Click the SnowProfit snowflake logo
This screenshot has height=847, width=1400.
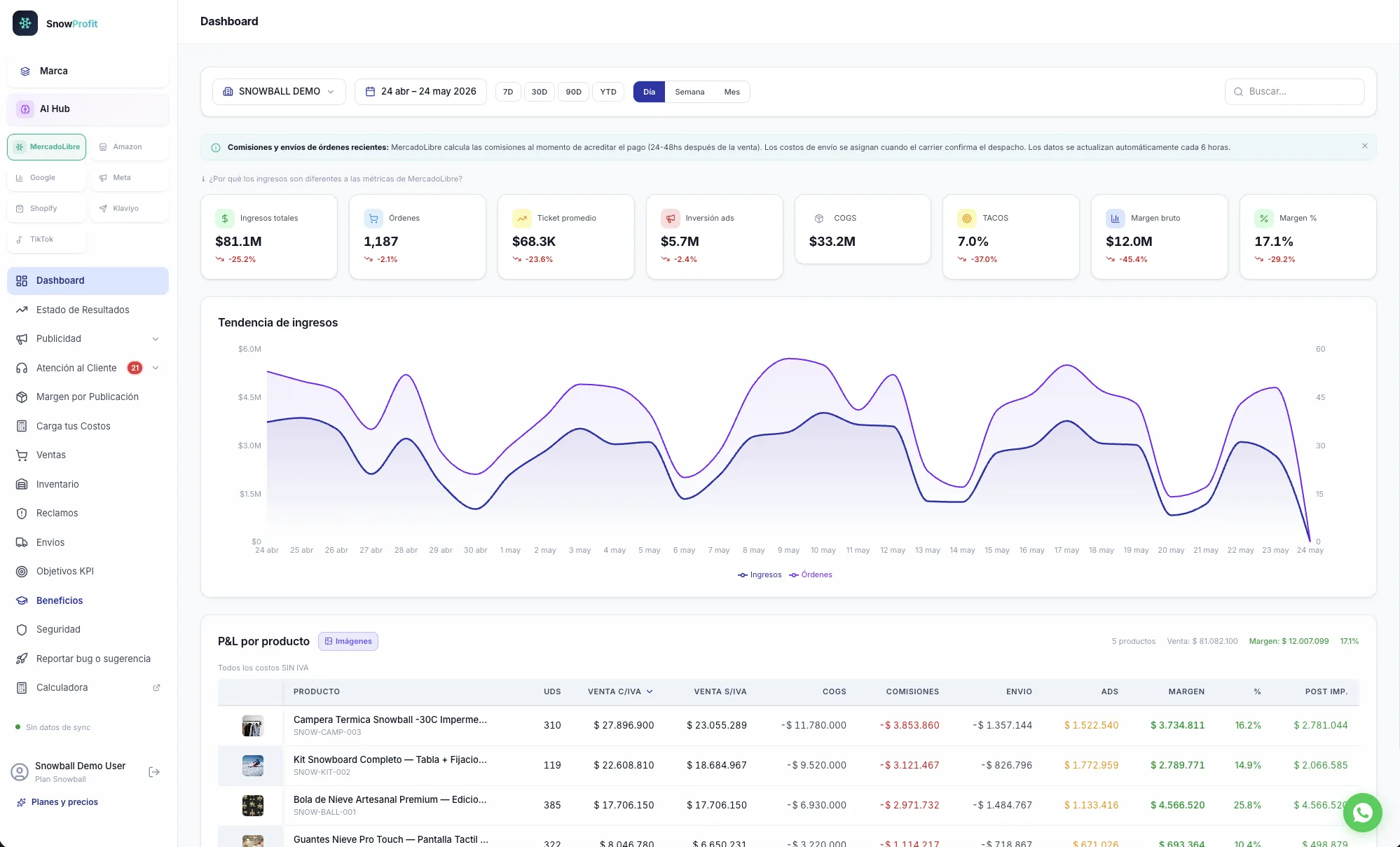point(25,23)
